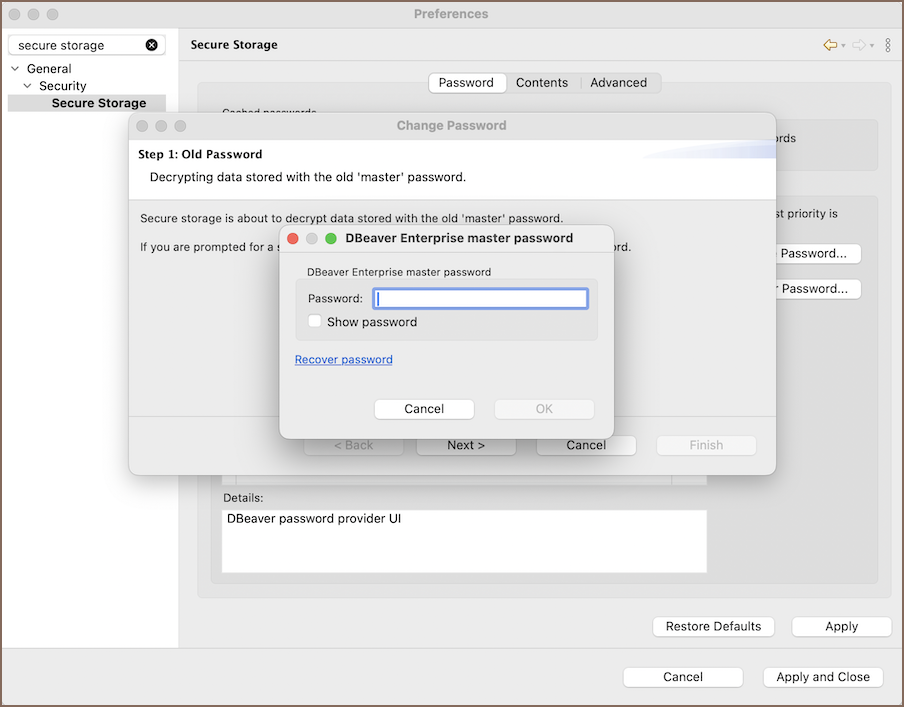Image resolution: width=904 pixels, height=707 pixels.
Task: Focus the master Password input field
Action: click(480, 299)
